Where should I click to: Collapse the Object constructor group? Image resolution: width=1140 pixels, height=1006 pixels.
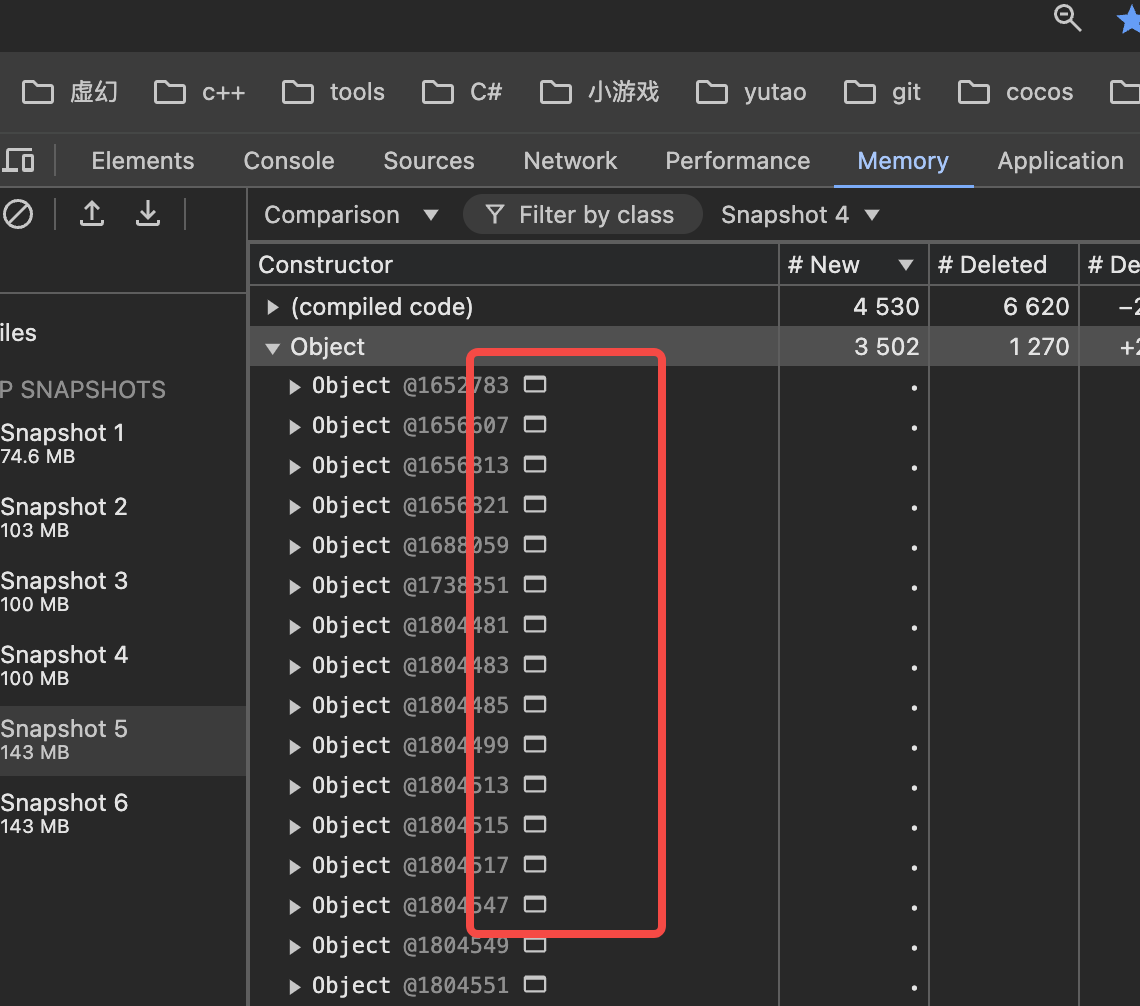tap(273, 348)
